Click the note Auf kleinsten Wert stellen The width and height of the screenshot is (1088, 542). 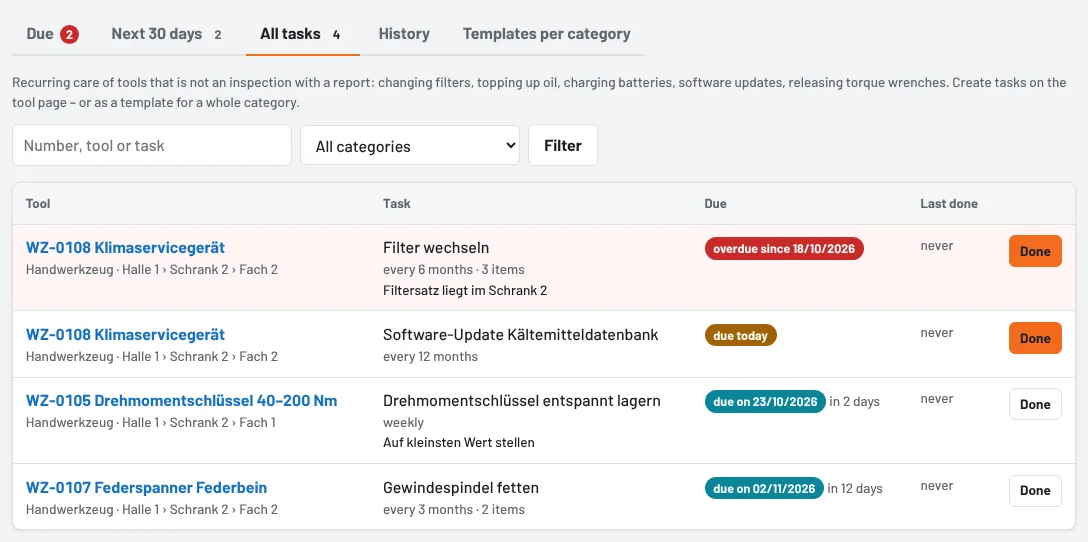pyautogui.click(x=459, y=442)
